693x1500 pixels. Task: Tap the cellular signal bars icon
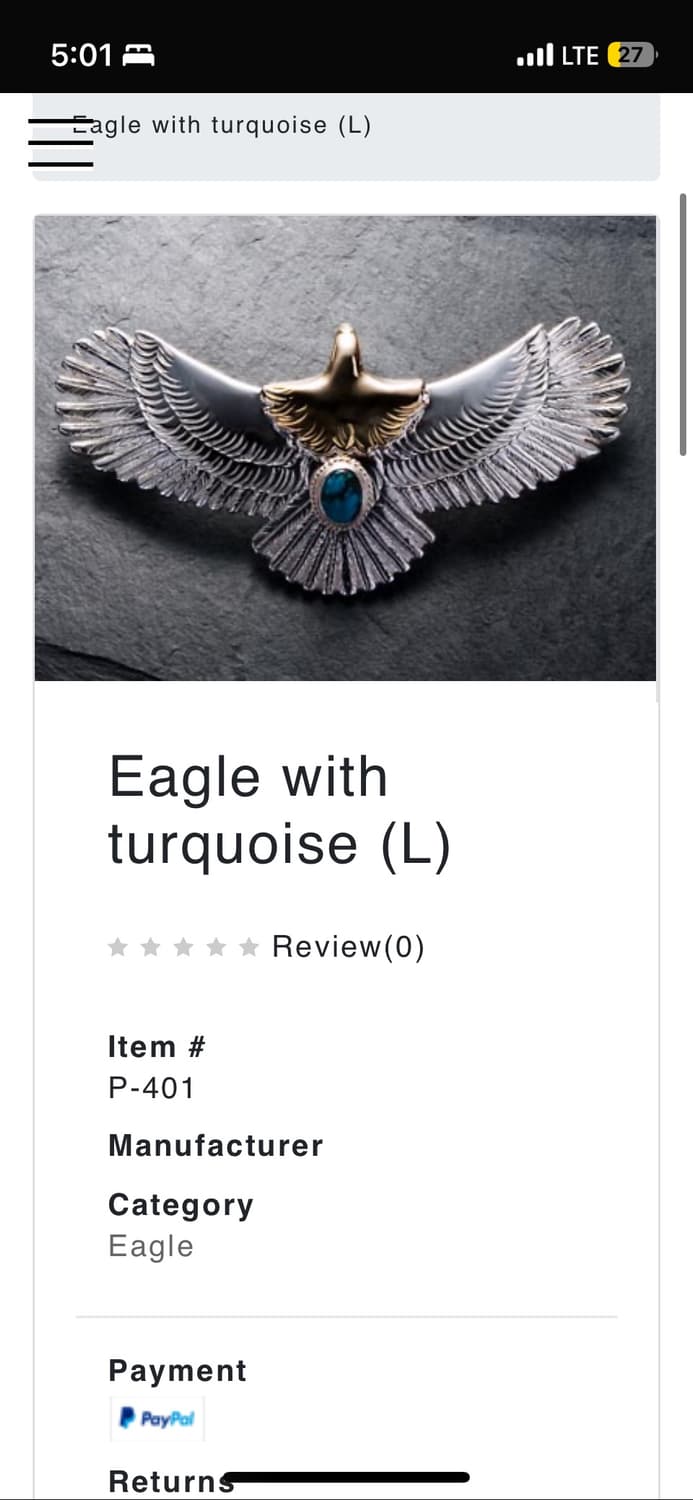pyautogui.click(x=535, y=56)
